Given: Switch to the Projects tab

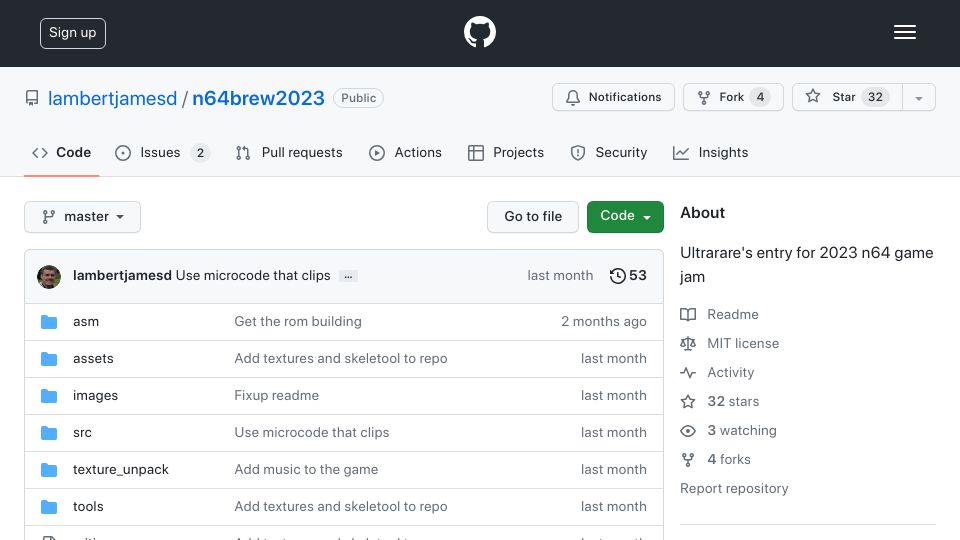Looking at the screenshot, I should (506, 152).
